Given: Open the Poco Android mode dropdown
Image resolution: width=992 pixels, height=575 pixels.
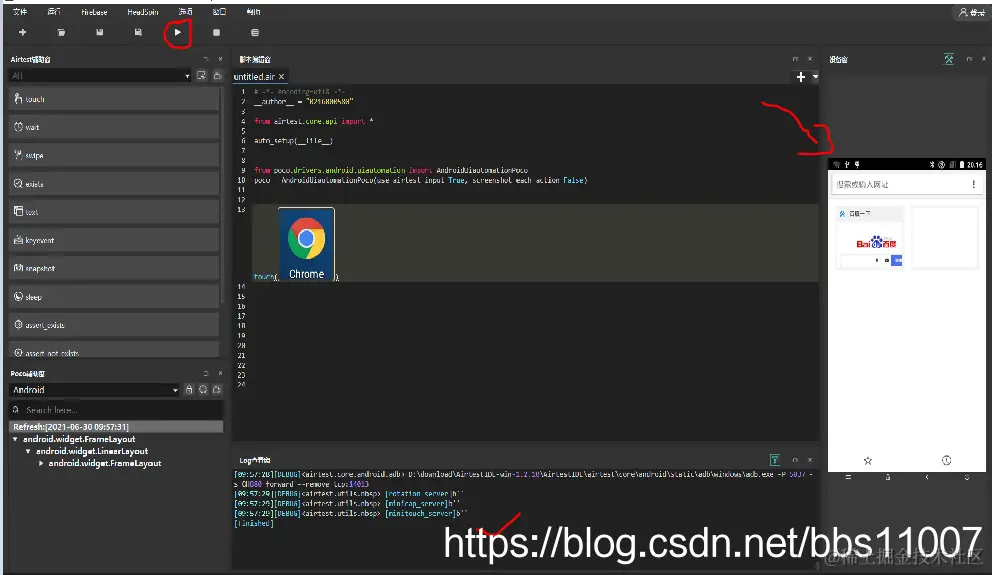Looking at the screenshot, I should (x=94, y=390).
